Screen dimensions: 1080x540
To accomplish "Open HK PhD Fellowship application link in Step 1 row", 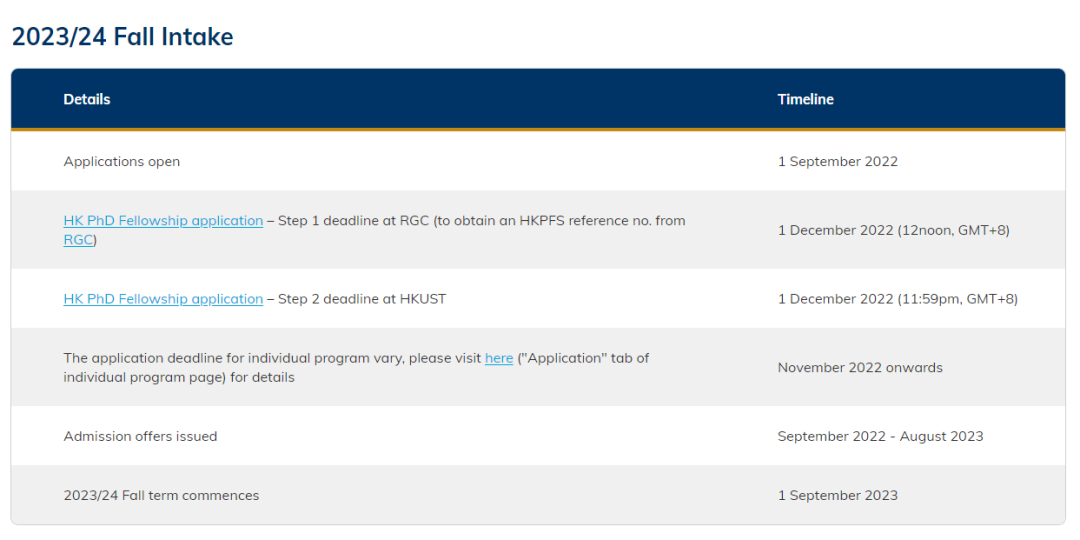I will click(x=163, y=220).
